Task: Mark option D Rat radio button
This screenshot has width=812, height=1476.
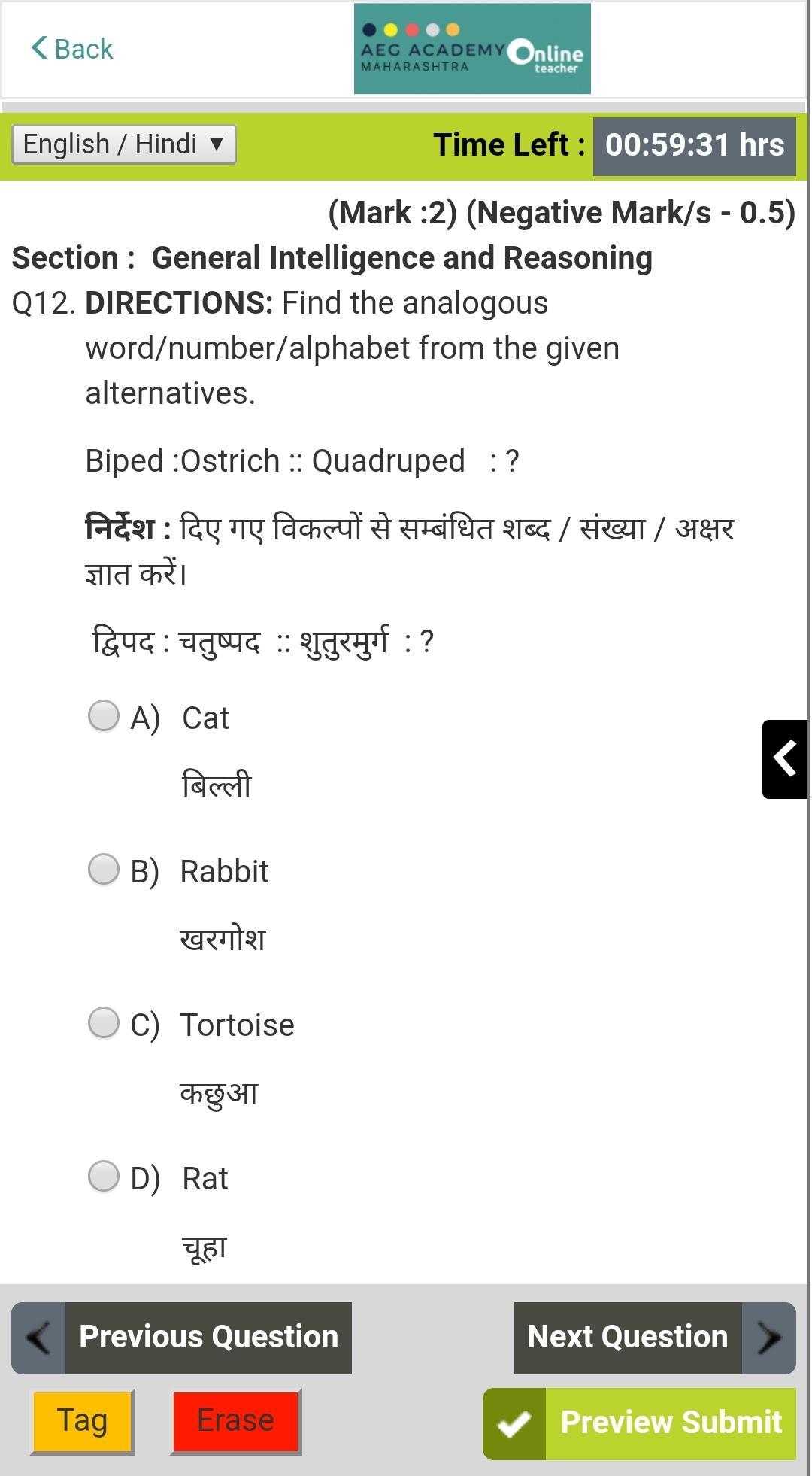Action: coord(104,1177)
